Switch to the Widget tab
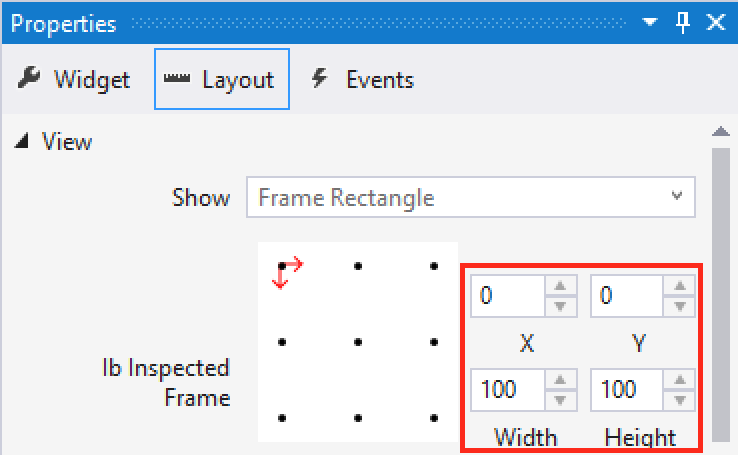This screenshot has width=738, height=455. pos(75,79)
